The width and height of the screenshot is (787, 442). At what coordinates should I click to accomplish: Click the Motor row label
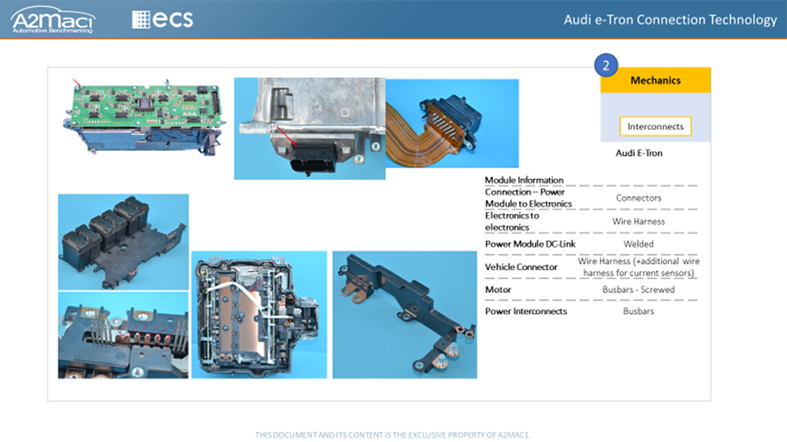click(x=498, y=289)
